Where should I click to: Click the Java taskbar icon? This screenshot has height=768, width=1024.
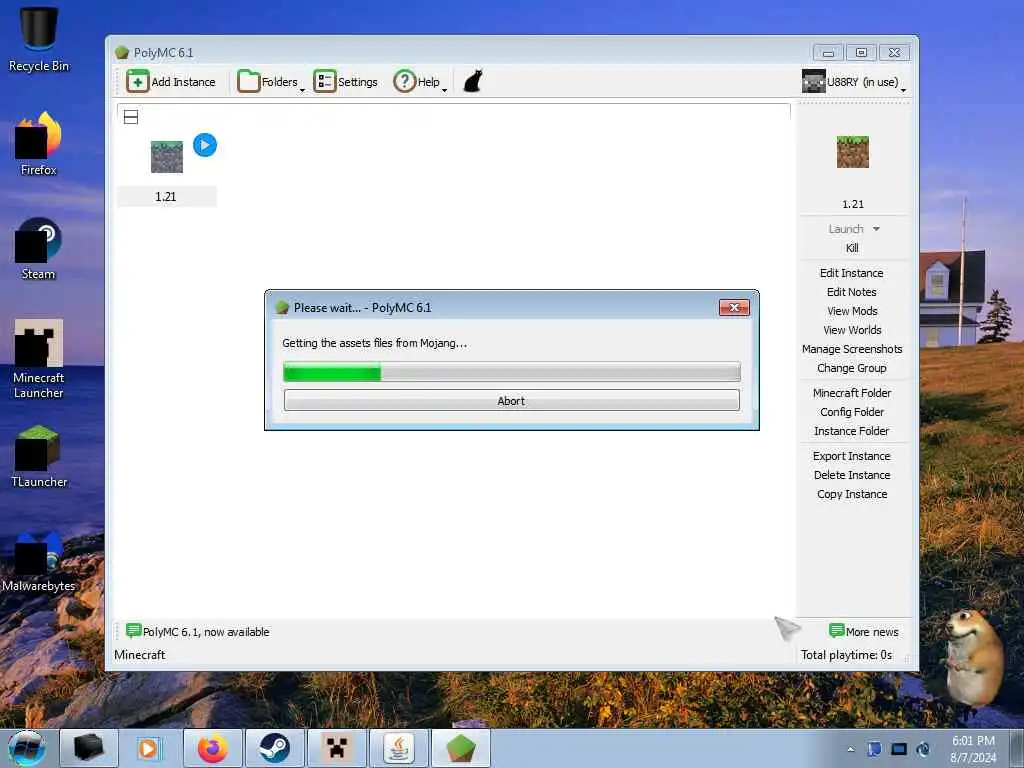(399, 748)
